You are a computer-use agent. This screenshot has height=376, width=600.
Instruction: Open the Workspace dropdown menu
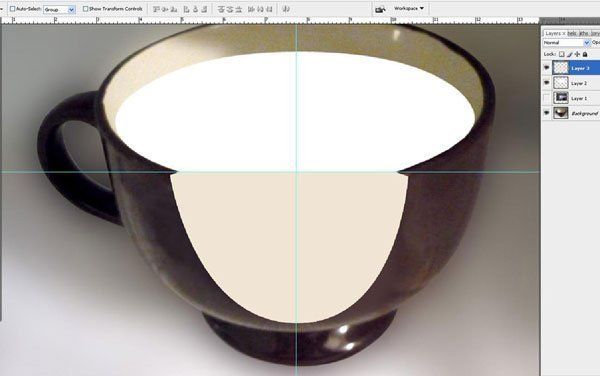tap(409, 8)
